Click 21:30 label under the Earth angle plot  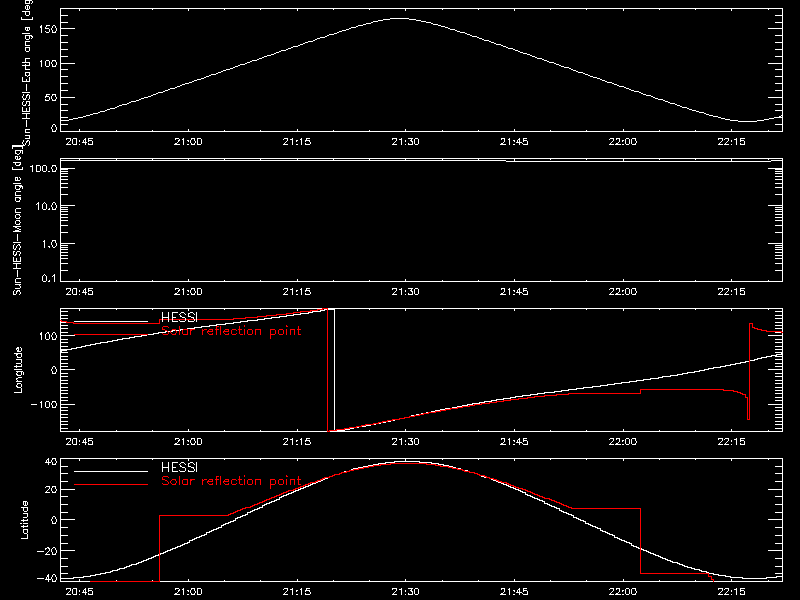pos(406,142)
